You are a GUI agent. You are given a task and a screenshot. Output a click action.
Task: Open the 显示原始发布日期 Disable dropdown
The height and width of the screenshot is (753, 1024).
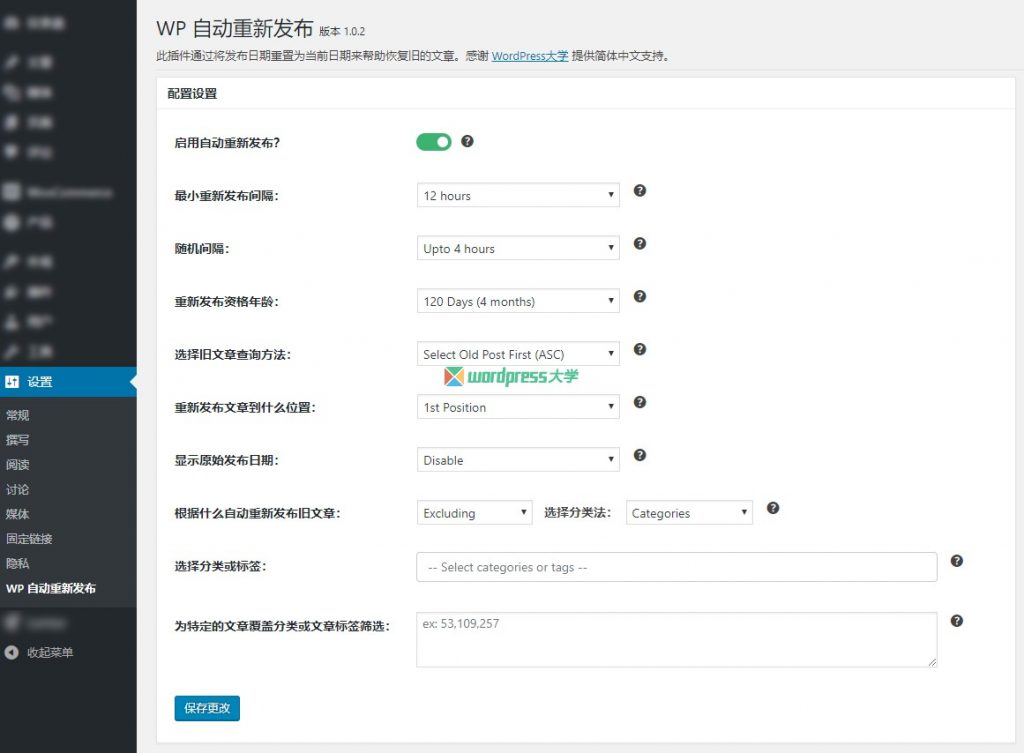click(x=517, y=460)
